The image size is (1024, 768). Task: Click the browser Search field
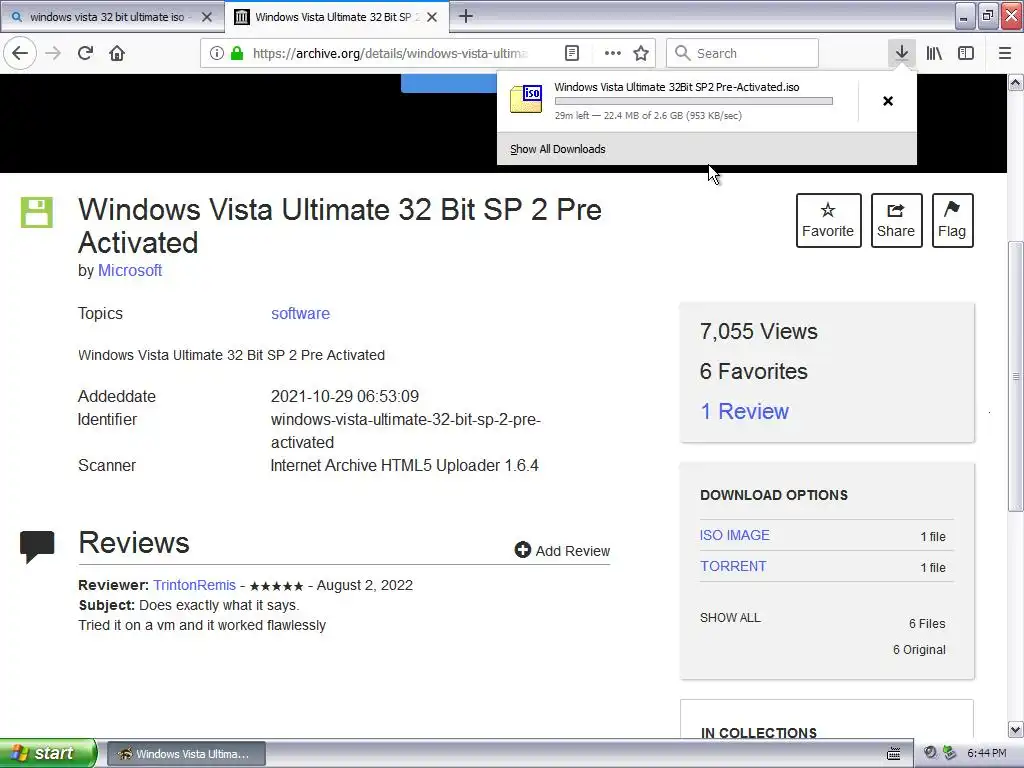pyautogui.click(x=743, y=53)
